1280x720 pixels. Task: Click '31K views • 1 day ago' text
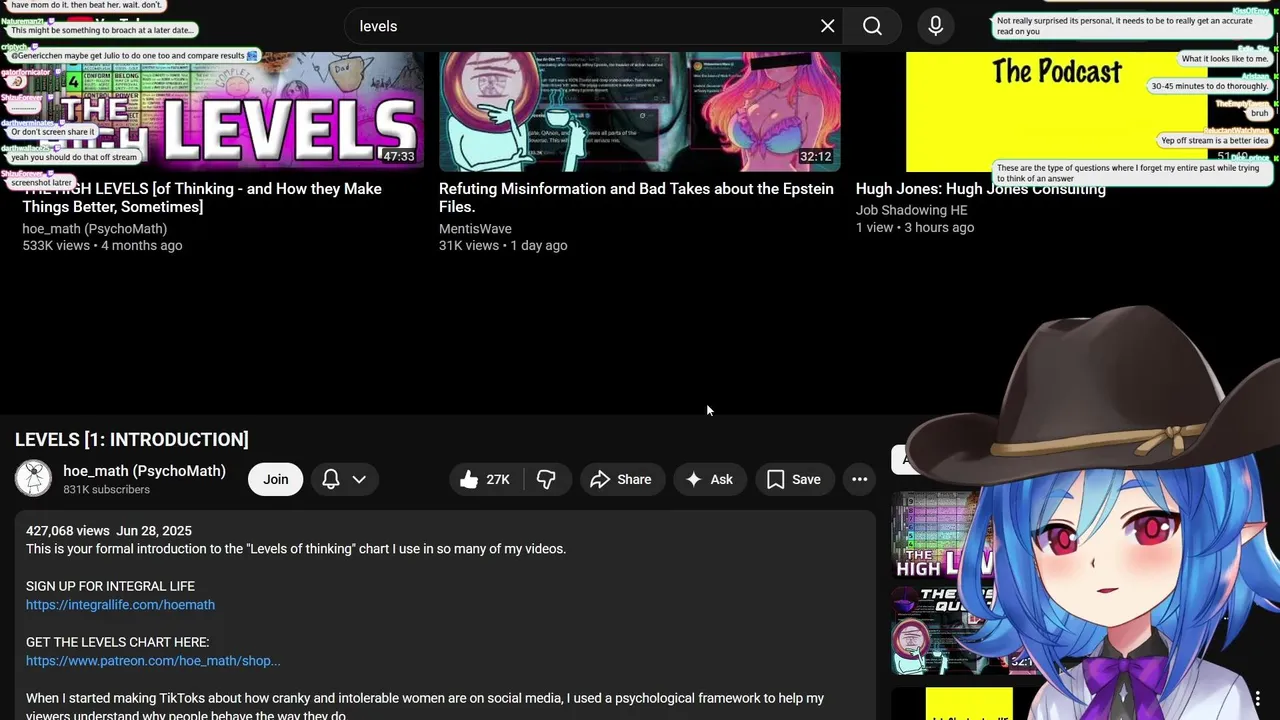point(503,245)
